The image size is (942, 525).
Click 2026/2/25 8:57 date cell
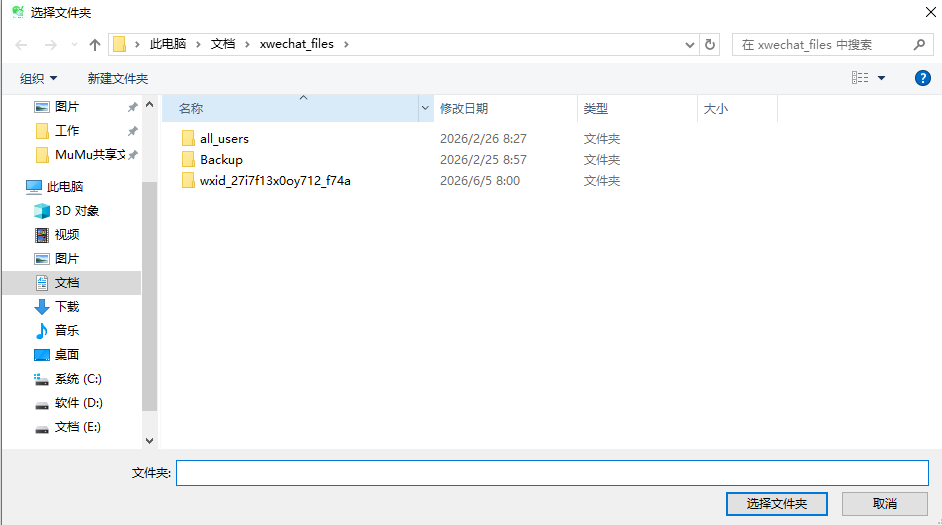[x=483, y=160]
